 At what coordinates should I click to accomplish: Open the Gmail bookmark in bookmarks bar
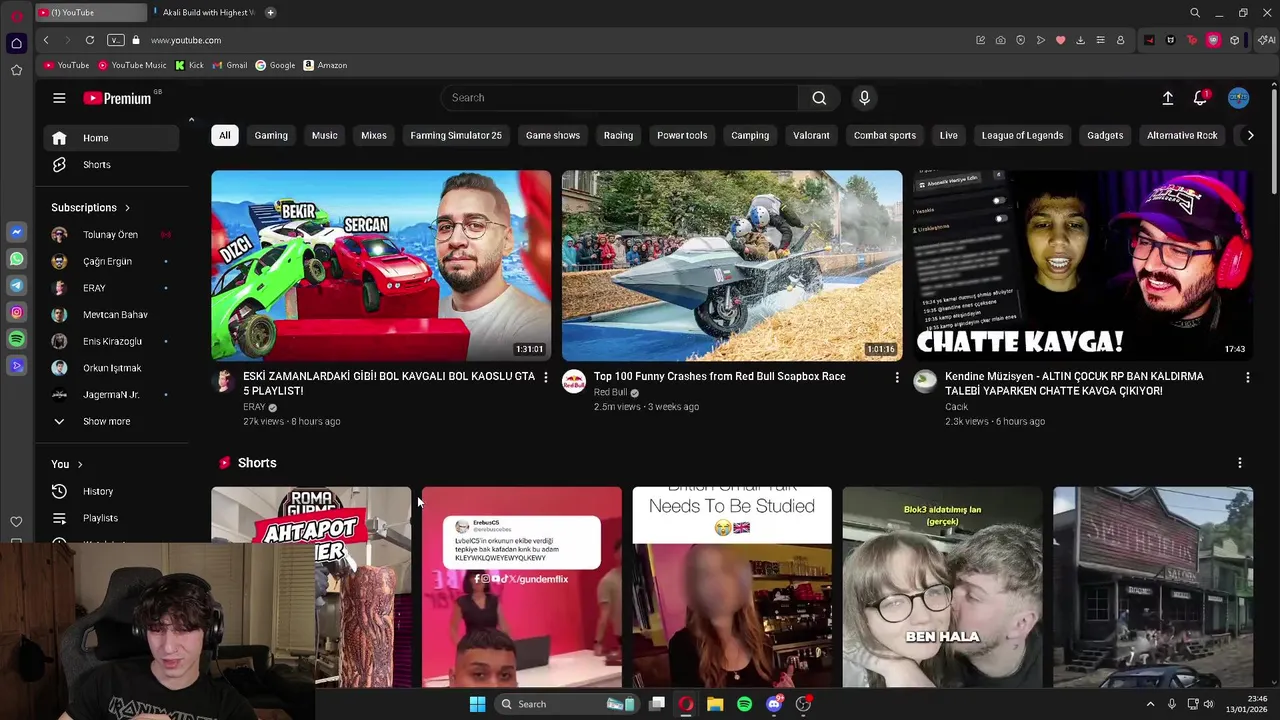coord(228,65)
